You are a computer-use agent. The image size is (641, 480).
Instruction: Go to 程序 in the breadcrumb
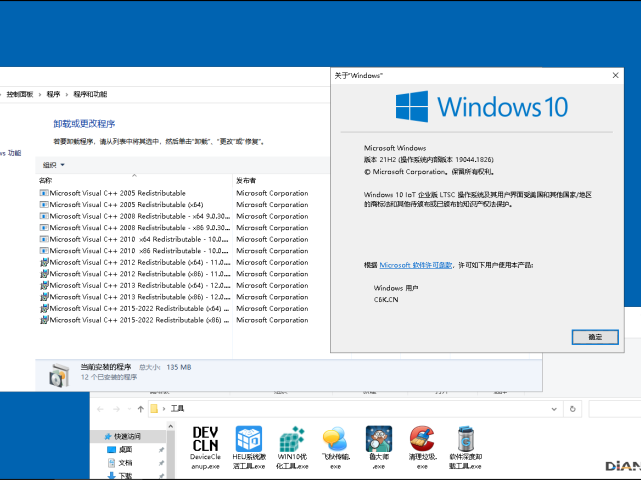[53, 94]
